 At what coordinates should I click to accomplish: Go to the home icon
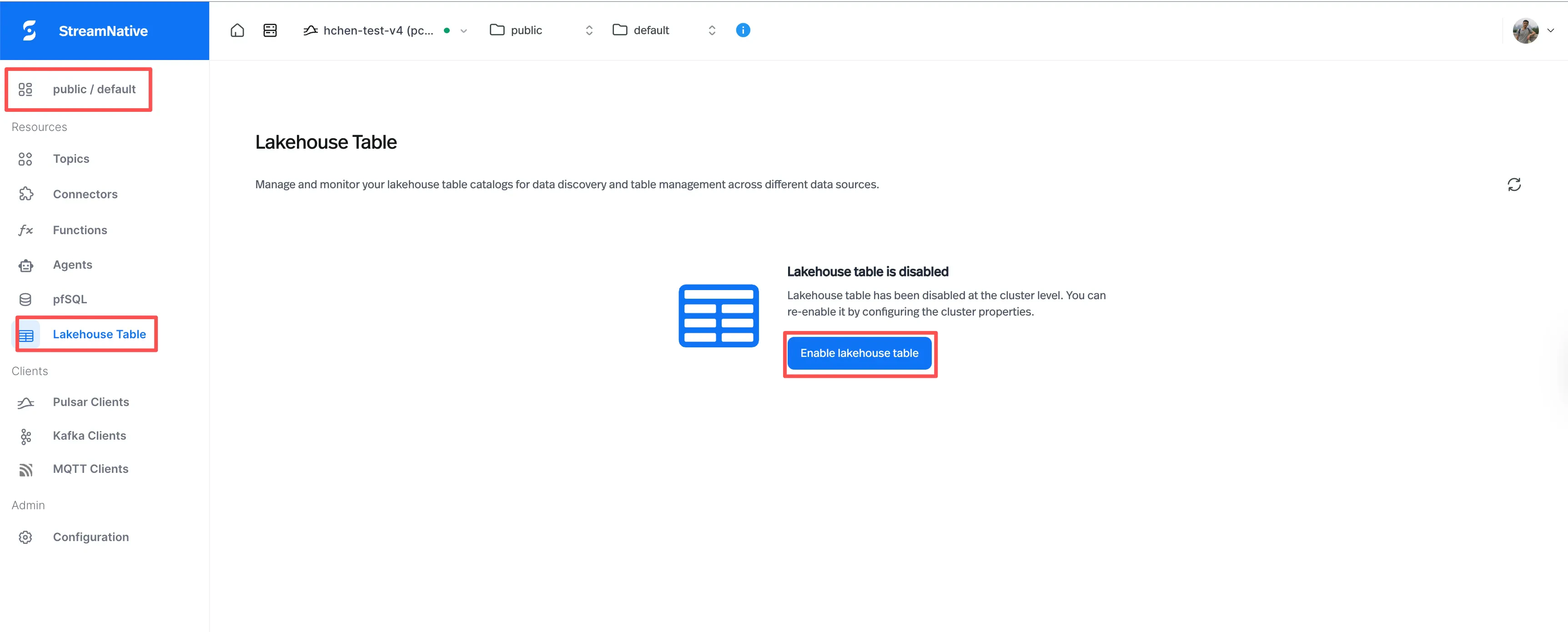pos(237,30)
